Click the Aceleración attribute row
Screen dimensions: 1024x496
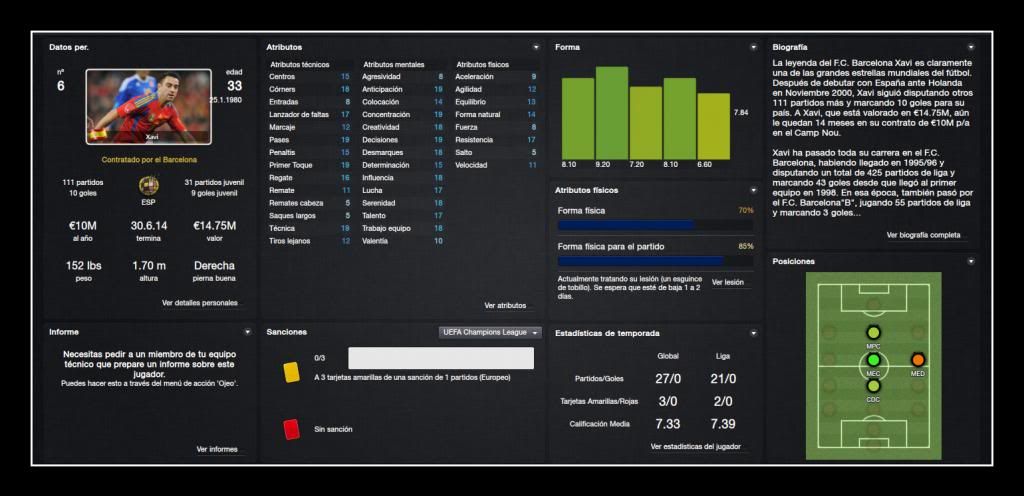tap(496, 76)
